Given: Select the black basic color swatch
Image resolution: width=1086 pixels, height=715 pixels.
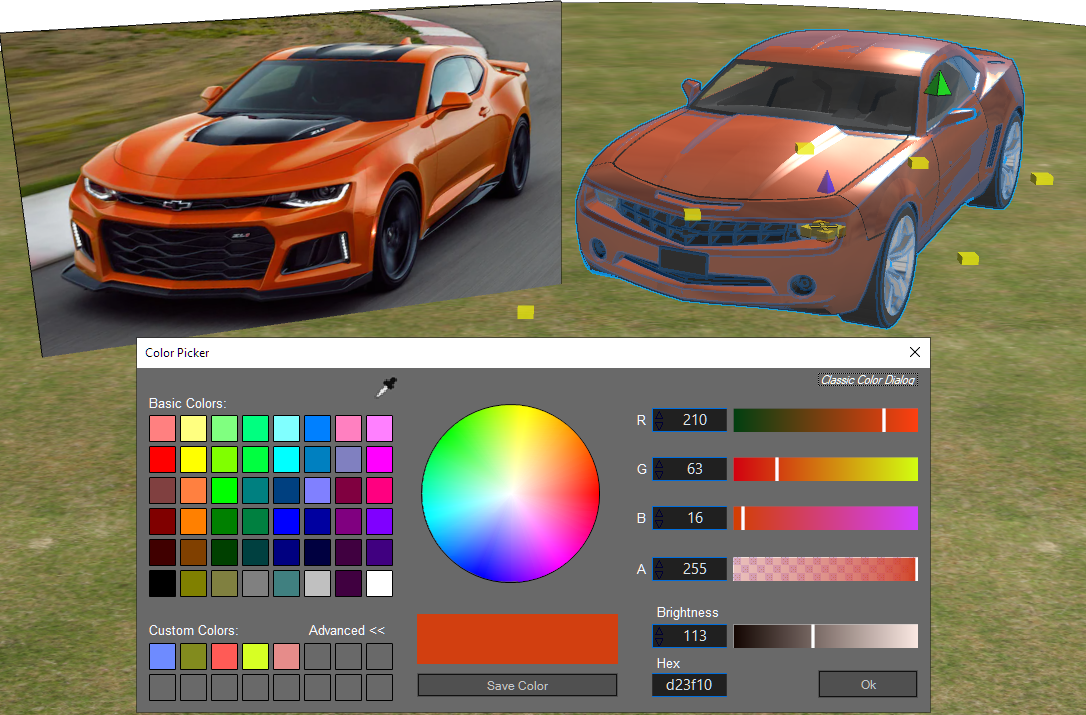Looking at the screenshot, I should [x=162, y=583].
